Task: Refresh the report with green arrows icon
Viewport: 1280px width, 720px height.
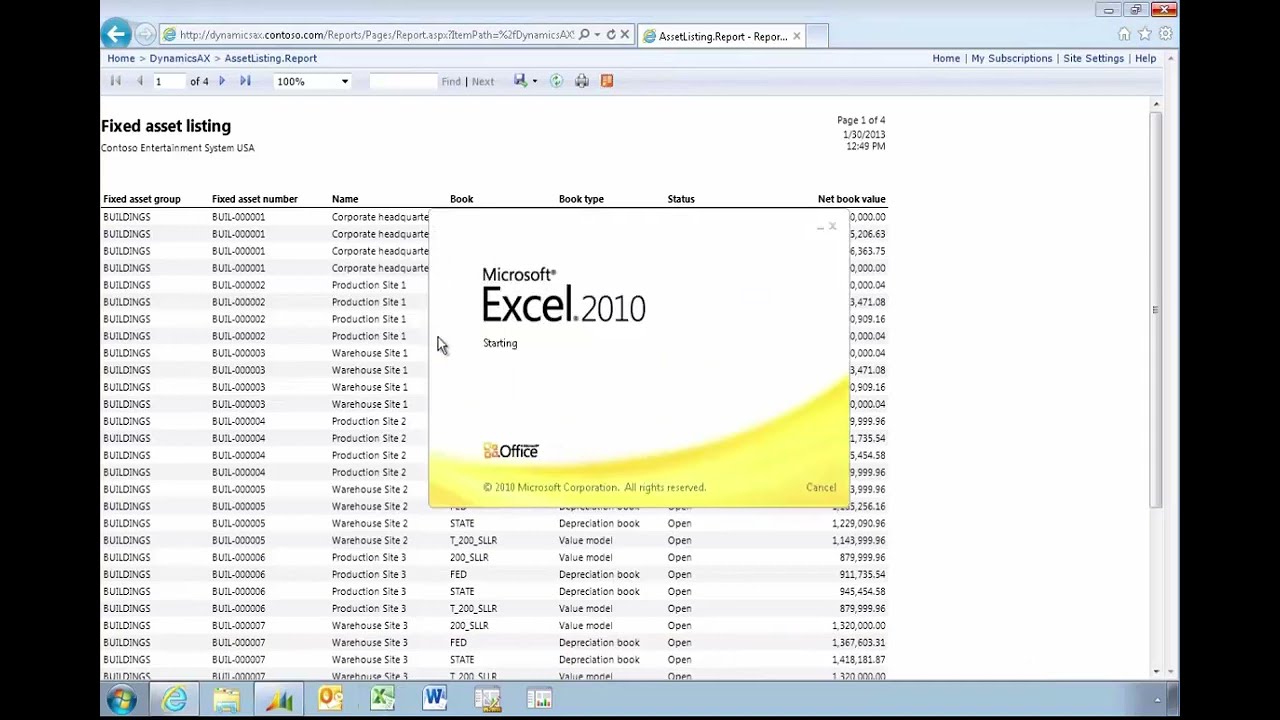Action: point(556,81)
